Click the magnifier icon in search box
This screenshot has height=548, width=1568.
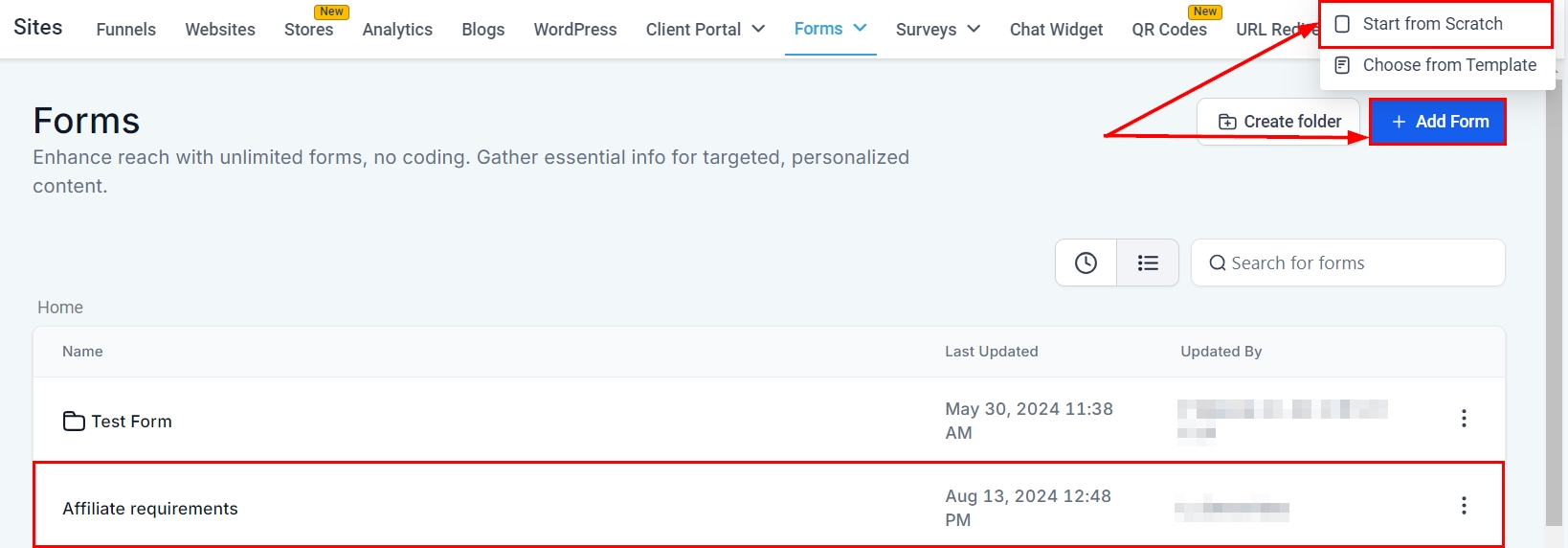1217,263
